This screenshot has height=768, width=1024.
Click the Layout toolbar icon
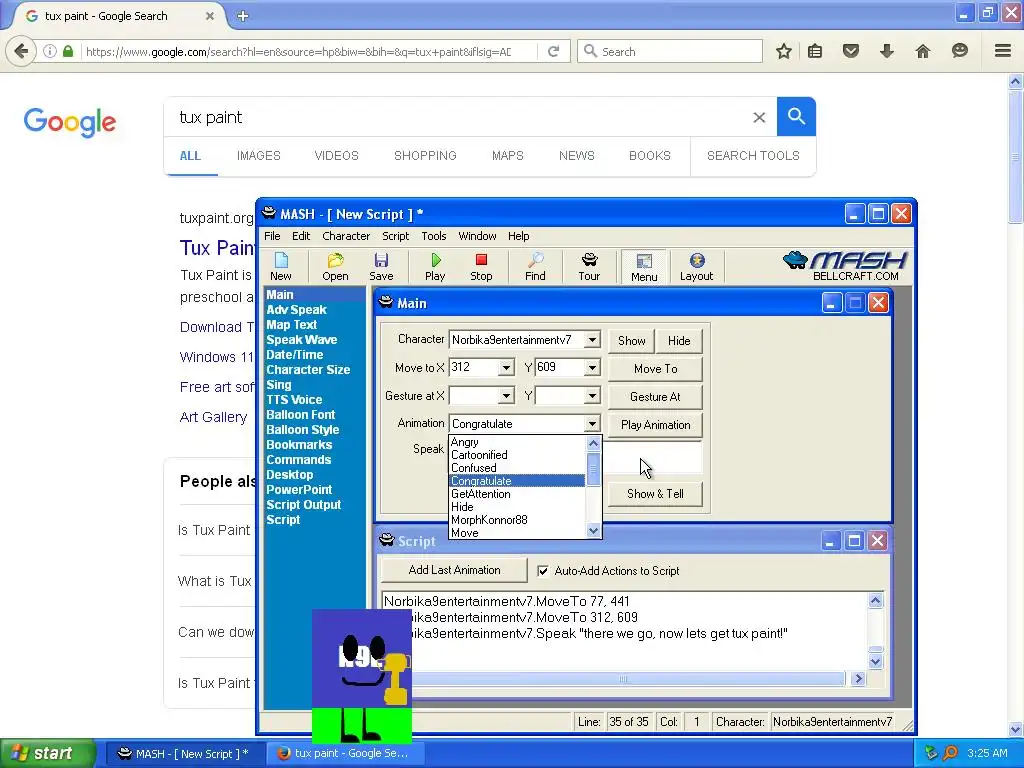point(696,266)
